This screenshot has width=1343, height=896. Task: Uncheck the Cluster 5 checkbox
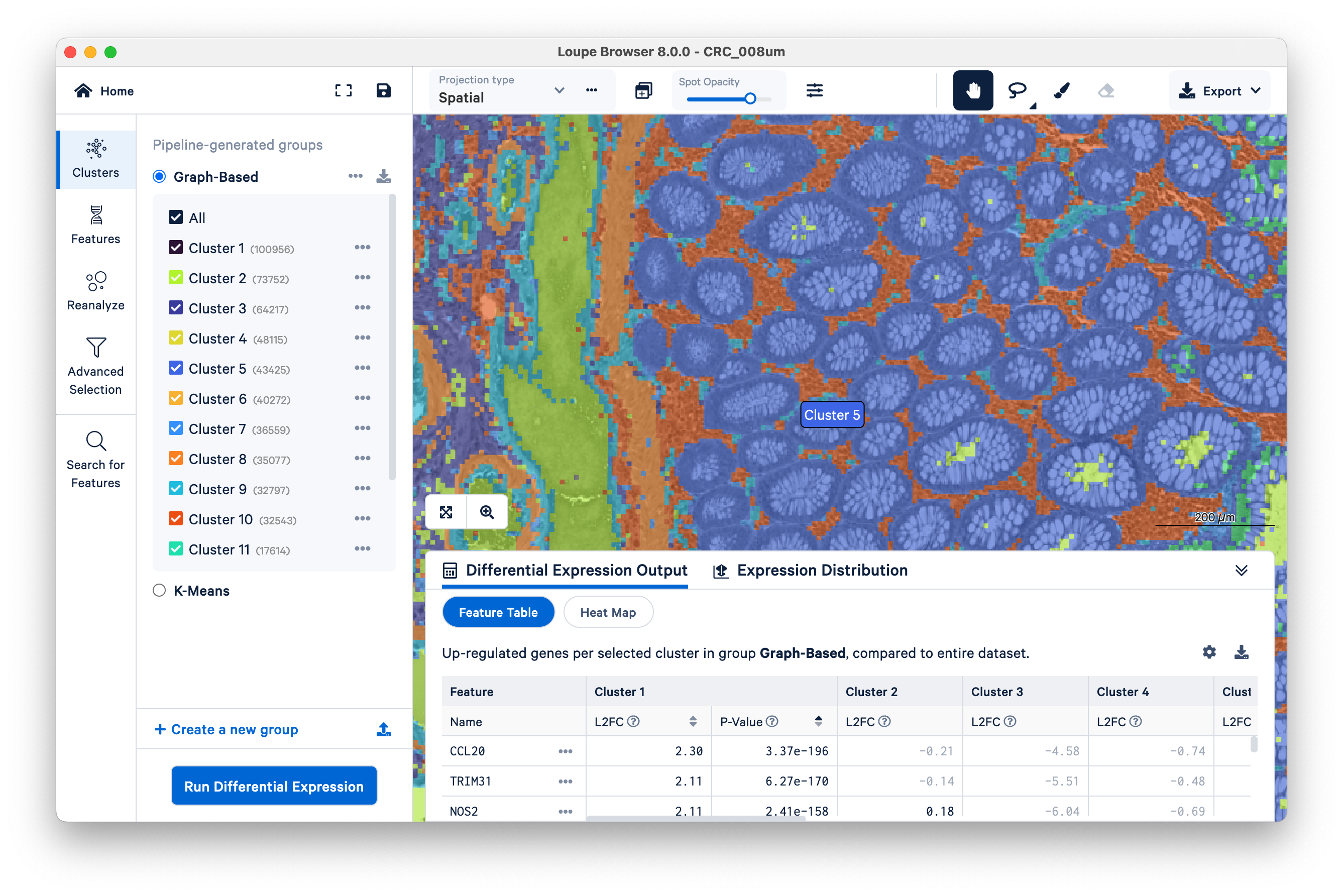pyautogui.click(x=175, y=369)
